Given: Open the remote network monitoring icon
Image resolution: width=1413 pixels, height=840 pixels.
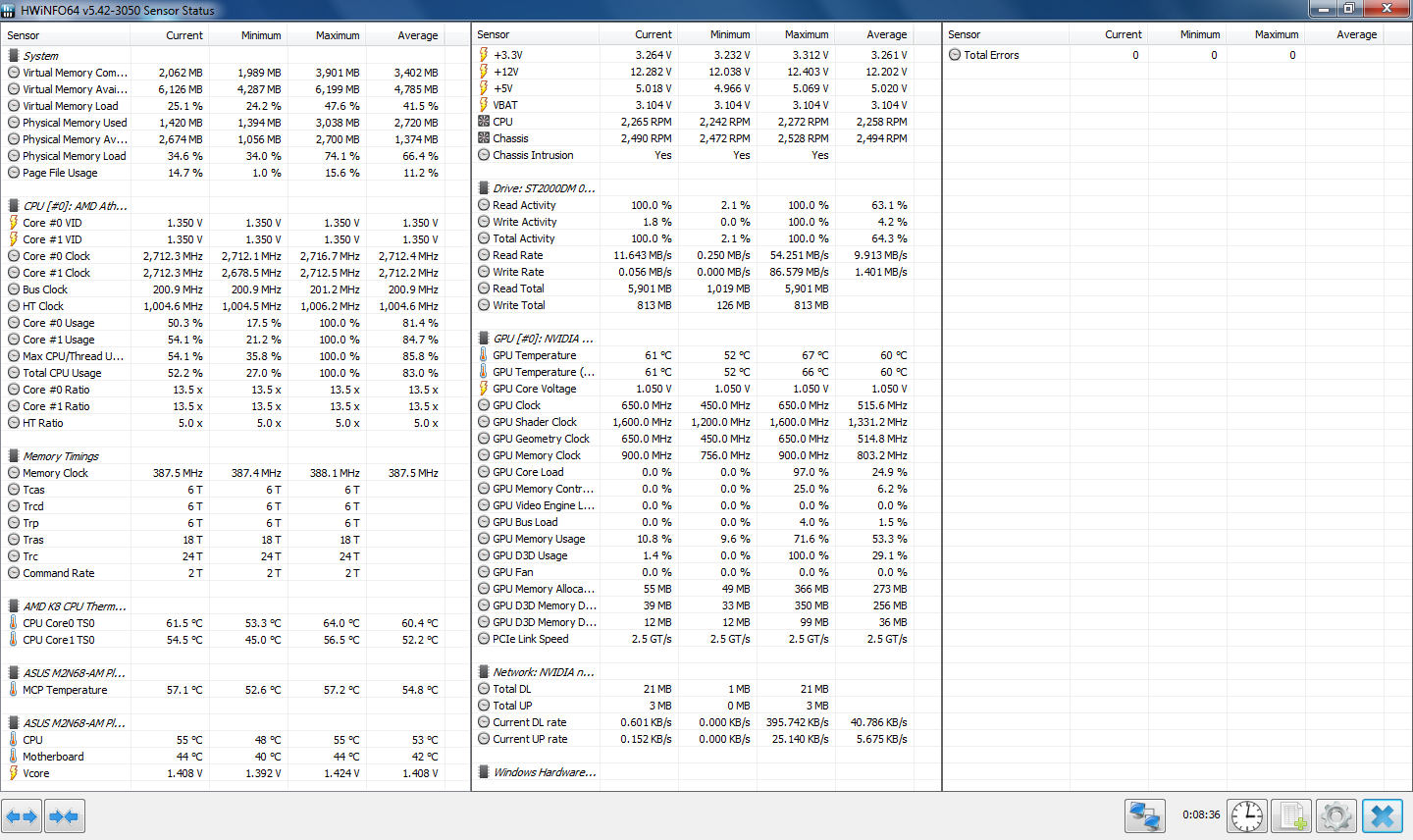Looking at the screenshot, I should click(x=1144, y=815).
